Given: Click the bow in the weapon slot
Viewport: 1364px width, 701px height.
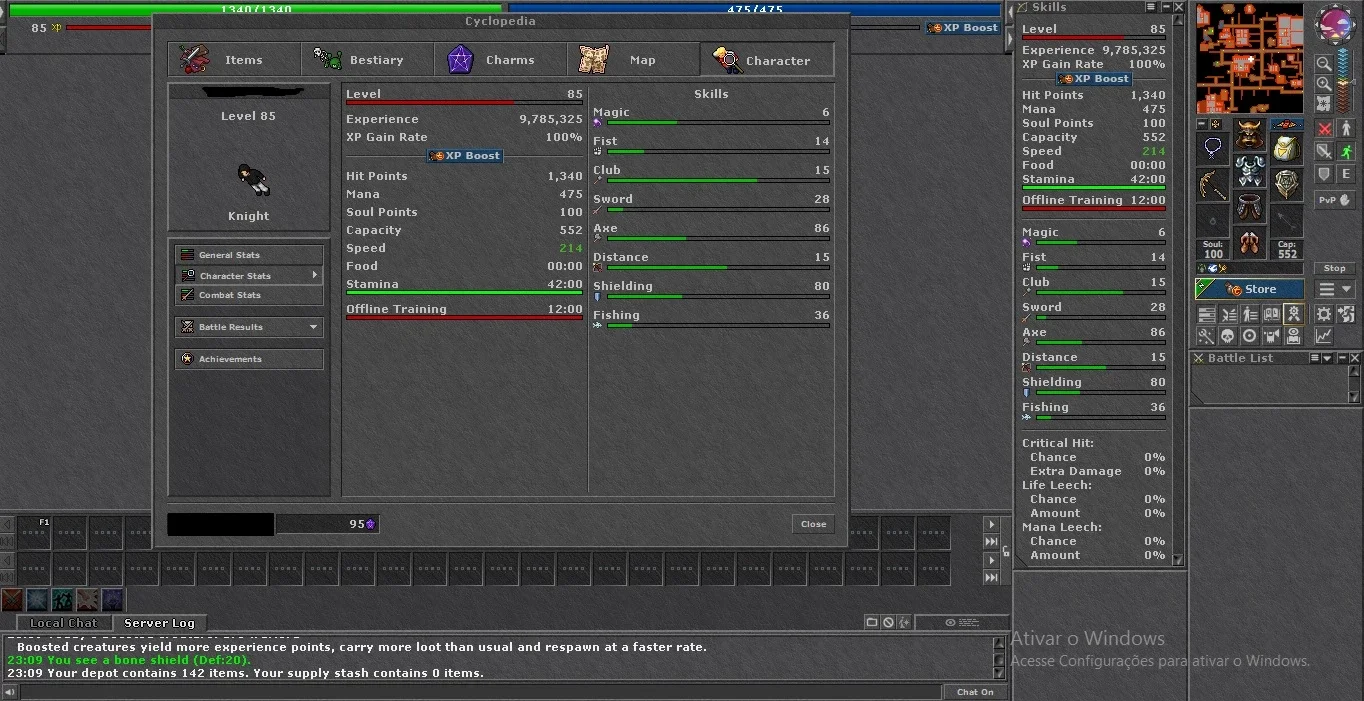Looking at the screenshot, I should (1212, 185).
